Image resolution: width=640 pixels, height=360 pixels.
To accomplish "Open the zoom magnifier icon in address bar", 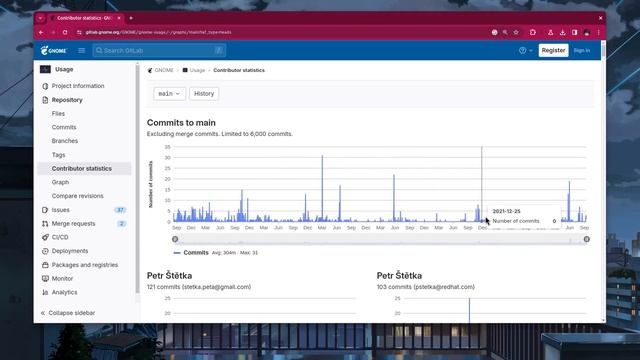I will click(505, 32).
